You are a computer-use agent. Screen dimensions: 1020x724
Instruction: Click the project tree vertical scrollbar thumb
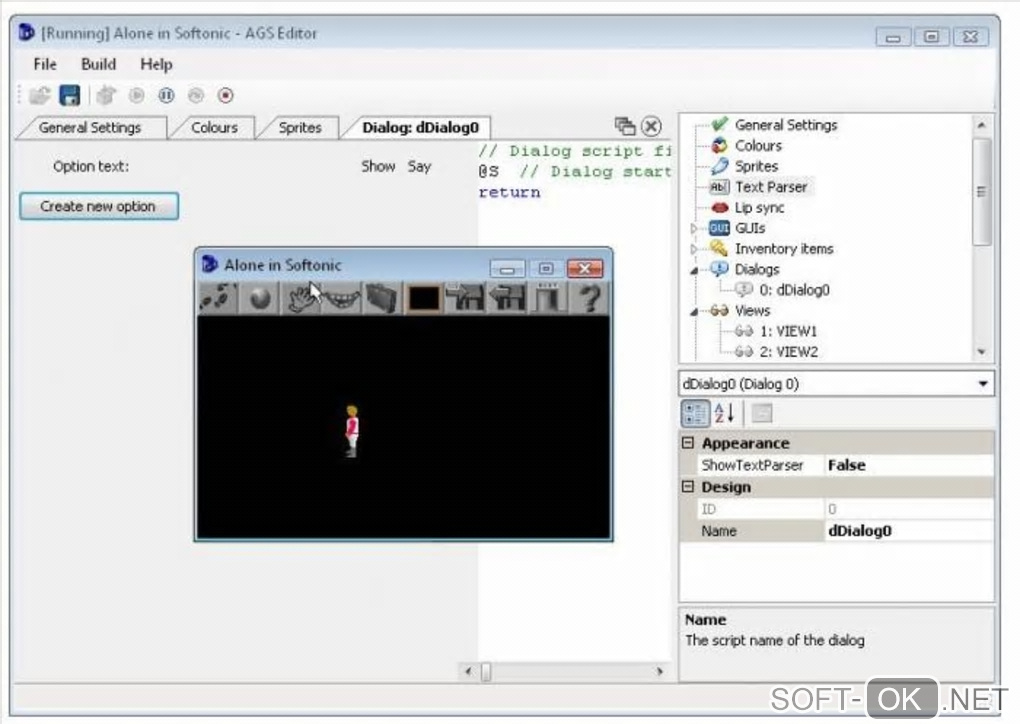point(982,191)
